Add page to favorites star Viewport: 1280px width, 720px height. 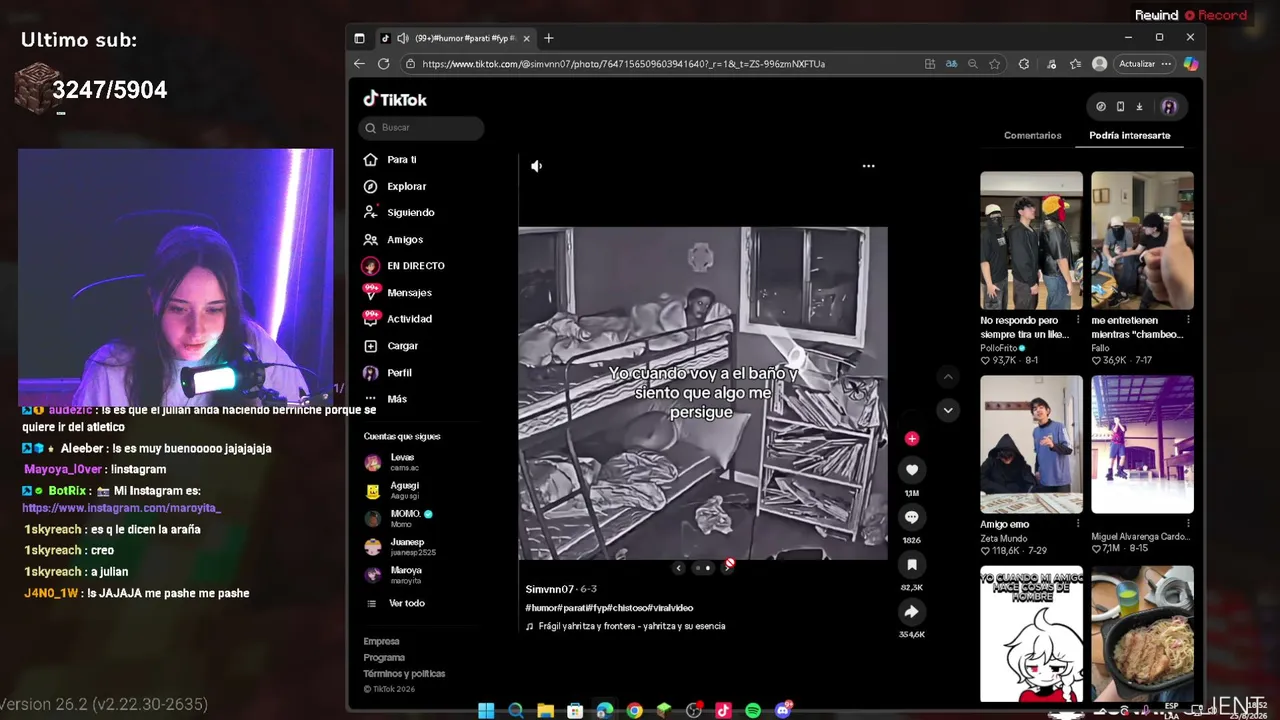tap(994, 64)
